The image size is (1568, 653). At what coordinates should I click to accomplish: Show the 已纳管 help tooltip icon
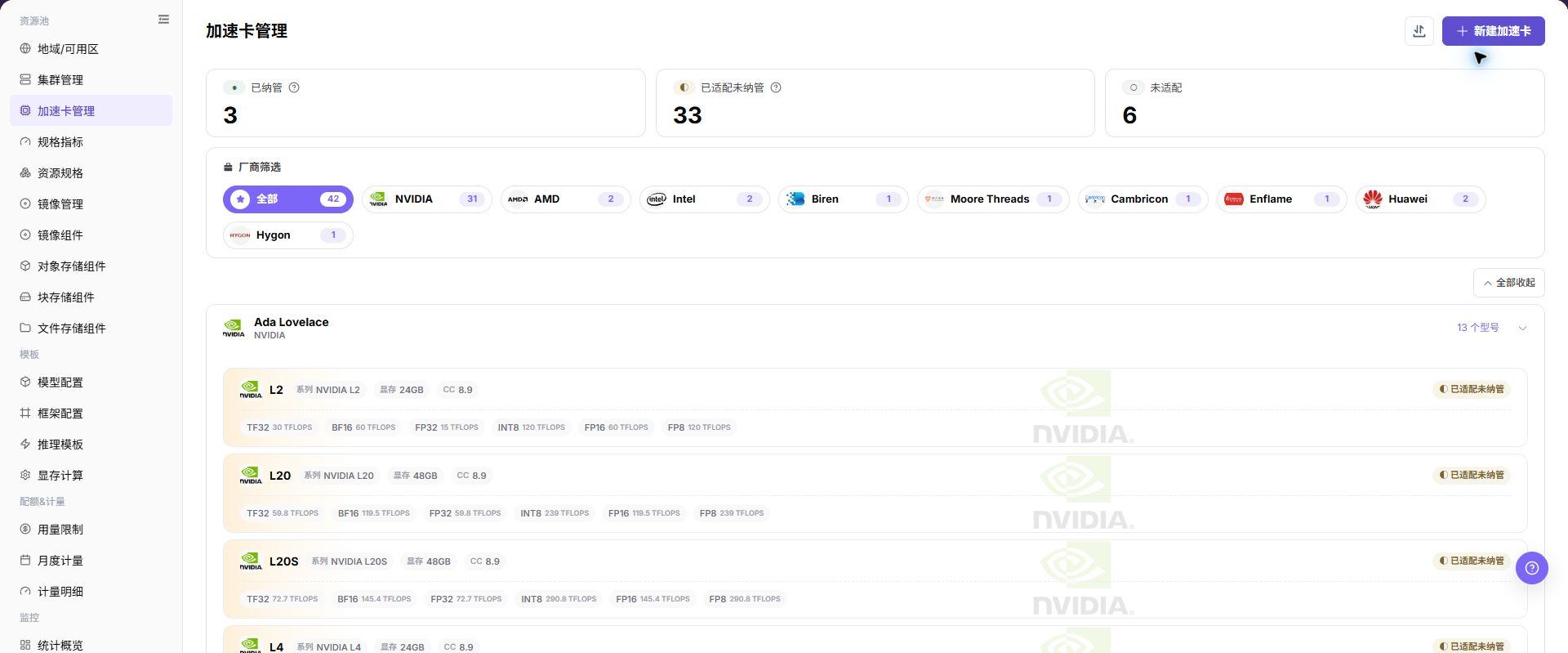point(294,87)
